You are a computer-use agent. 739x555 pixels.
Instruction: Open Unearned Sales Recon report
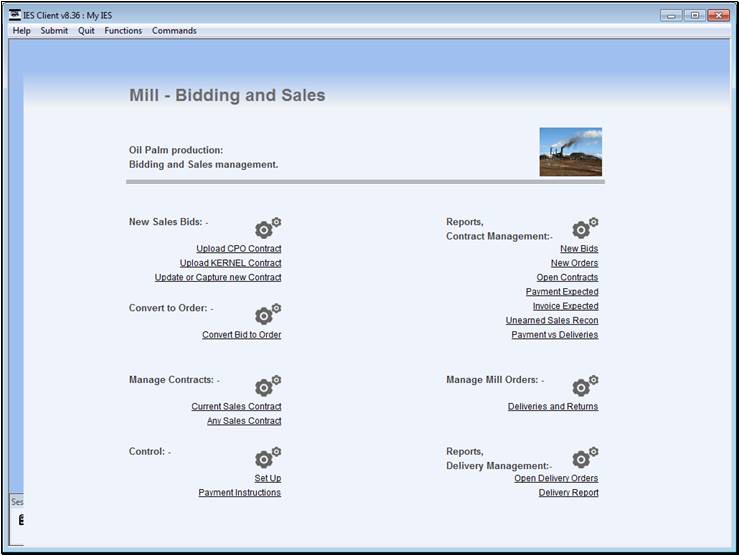(552, 320)
